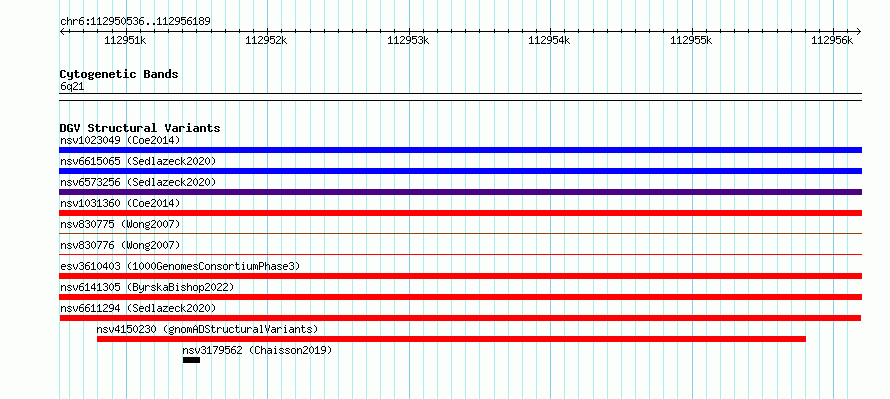Select the red bar under nsv6611294

point(460,318)
